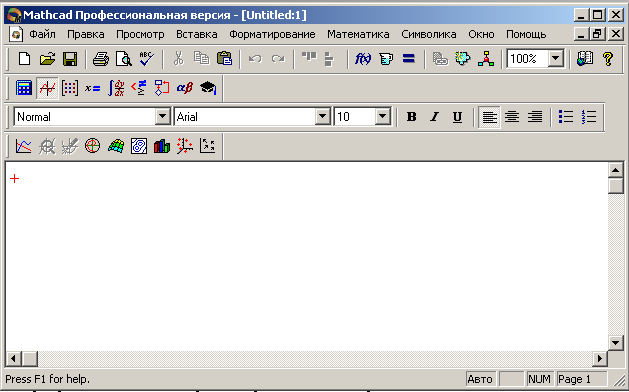Calculate with the equals sign icon
629x392 pixels.
[x=408, y=59]
